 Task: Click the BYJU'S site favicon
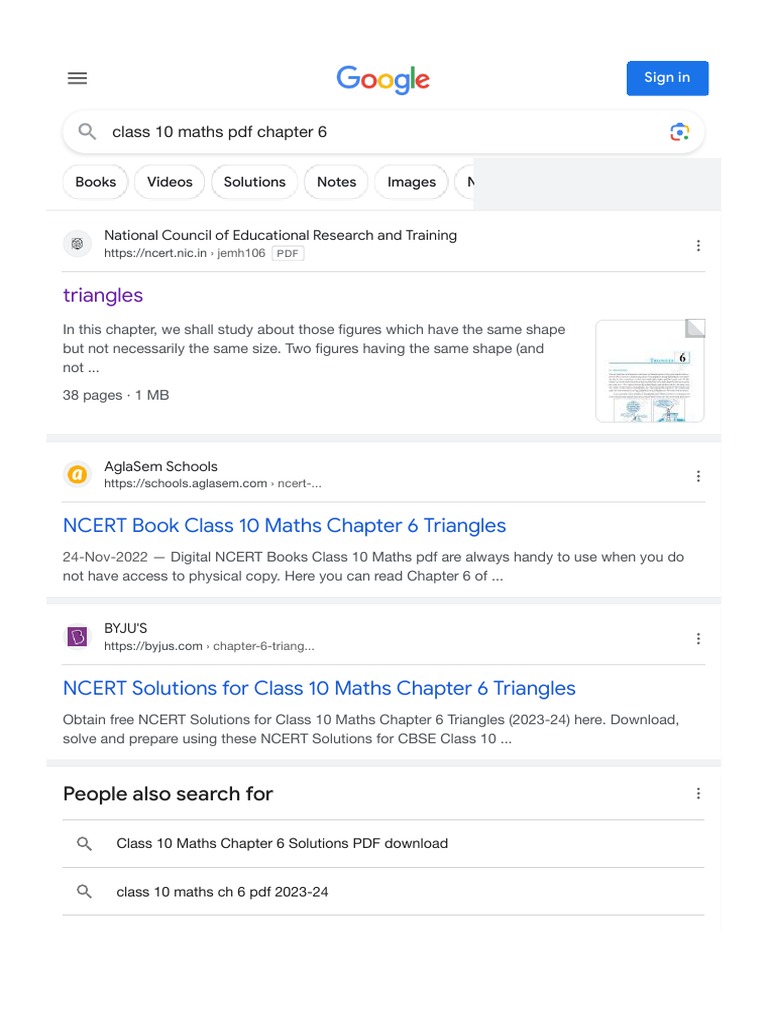click(77, 636)
